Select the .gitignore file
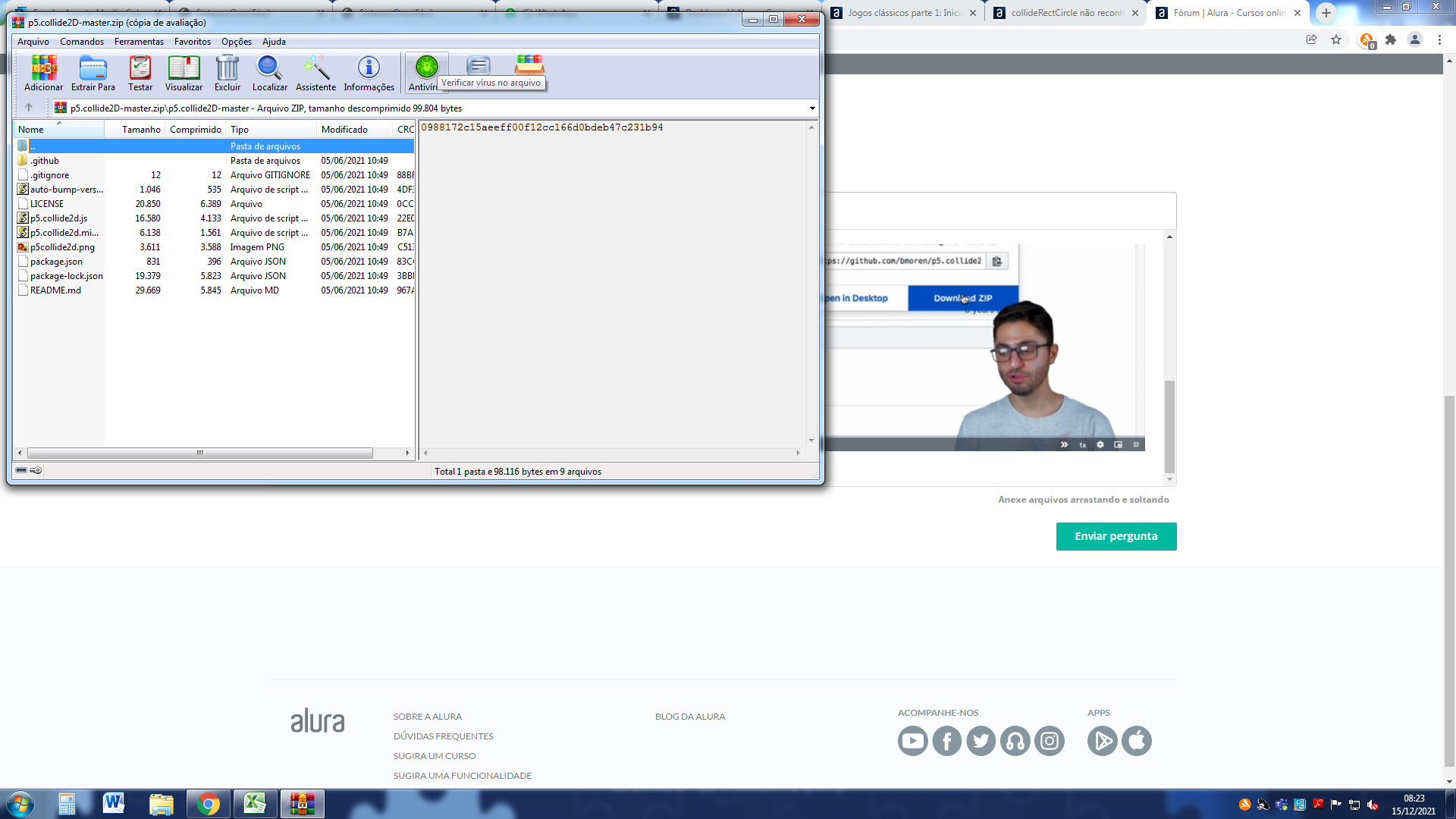The width and height of the screenshot is (1456, 819). point(214,175)
